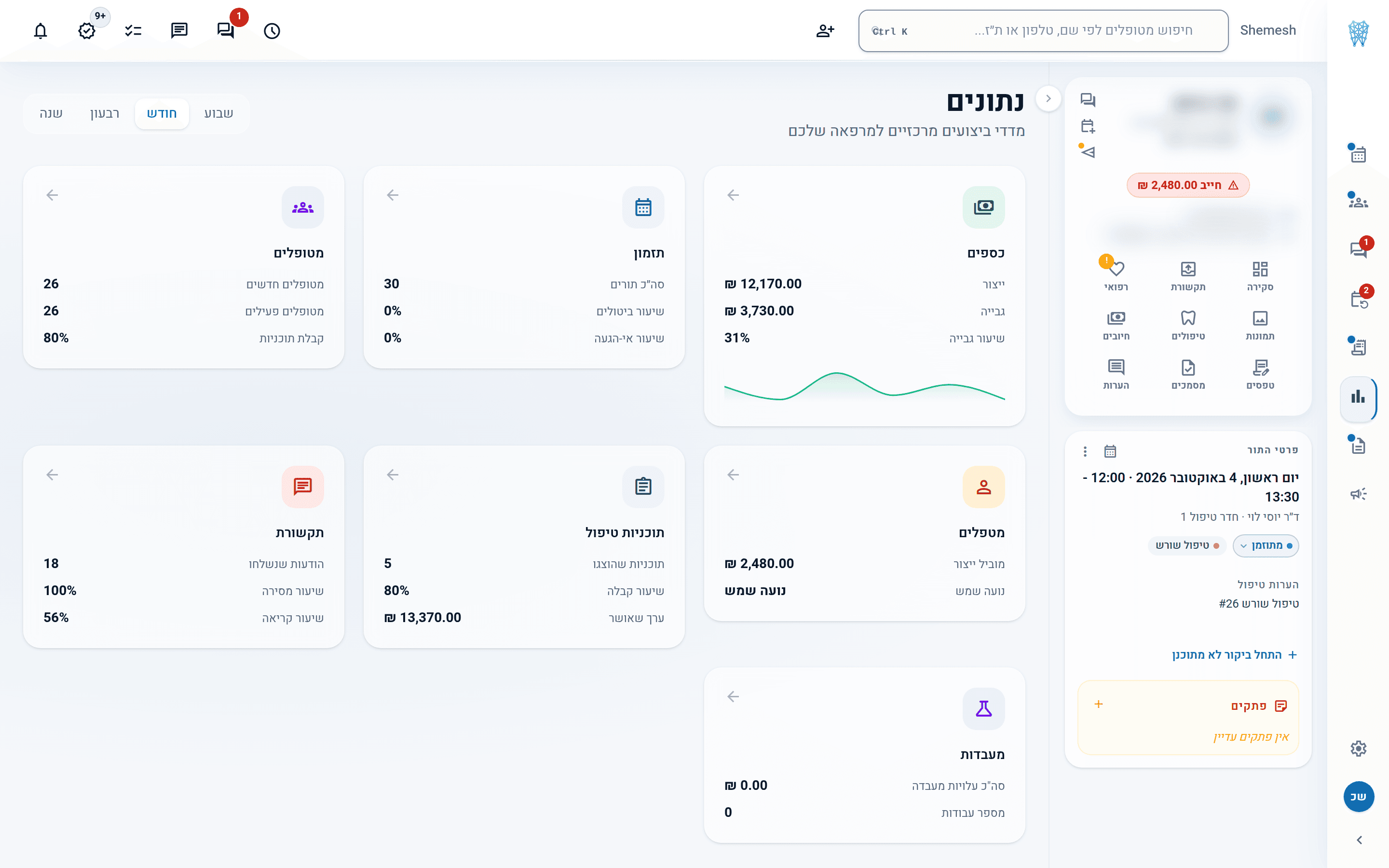Open the טפסים forms shortcut
Viewport: 1389px width, 868px height.
[x=1260, y=375]
